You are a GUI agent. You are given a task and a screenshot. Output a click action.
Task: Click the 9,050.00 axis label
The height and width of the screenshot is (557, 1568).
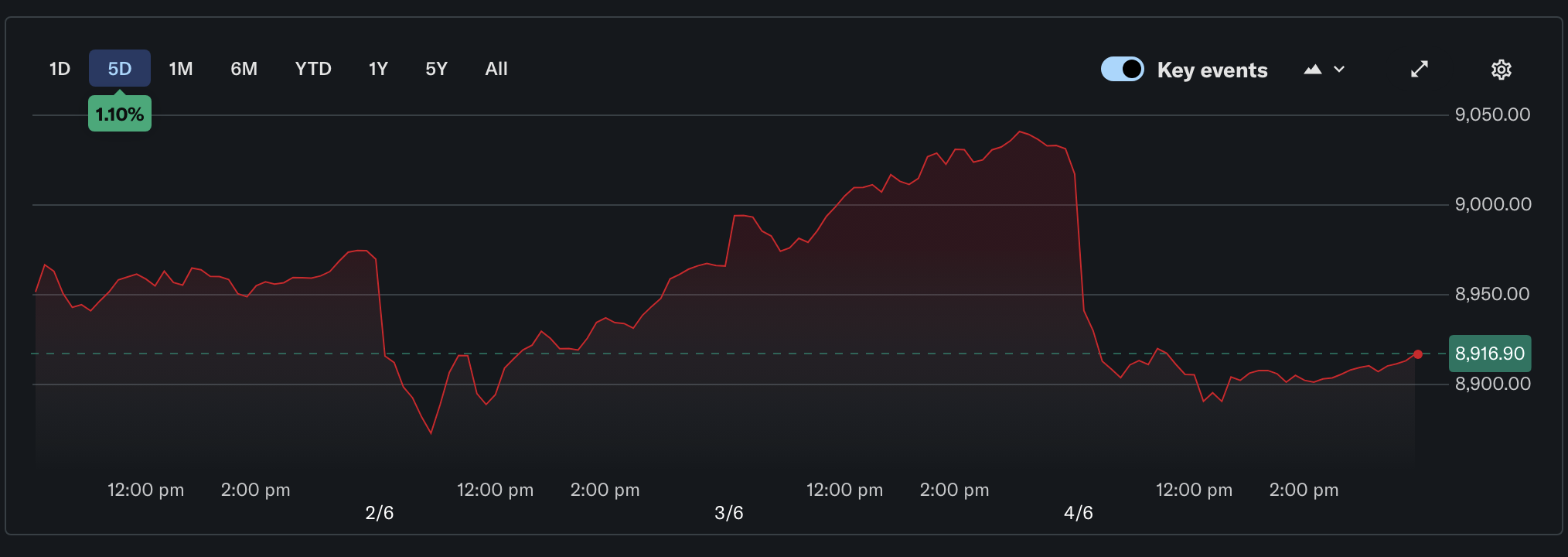click(1492, 114)
